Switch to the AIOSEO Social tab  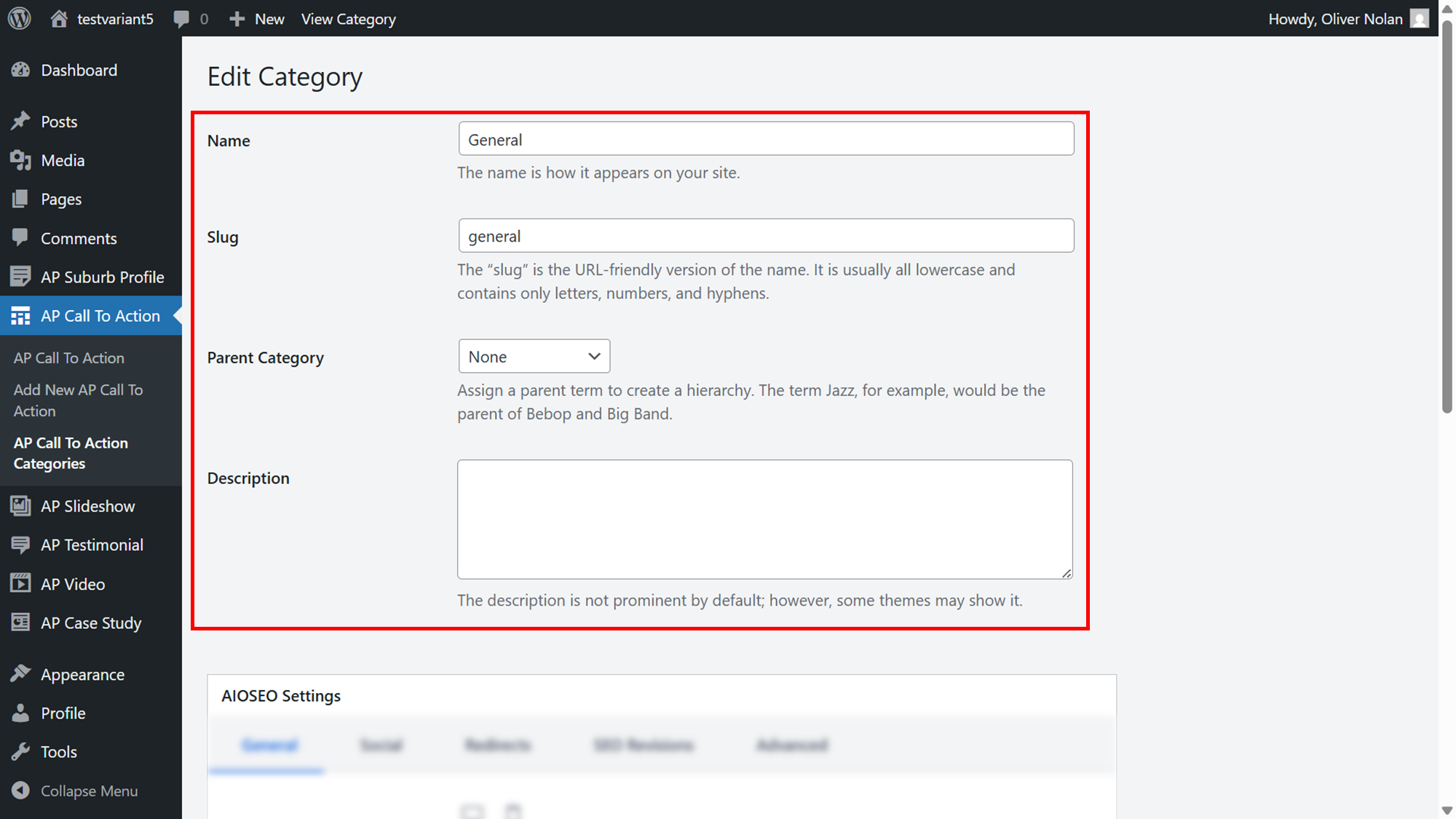coord(381,745)
